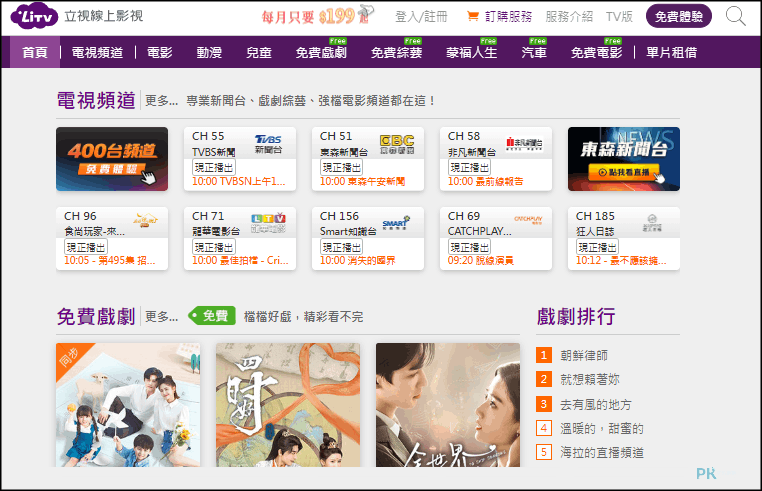Open 海拉的直播頻道 in drama ranking
The image size is (762, 491).
pos(602,453)
